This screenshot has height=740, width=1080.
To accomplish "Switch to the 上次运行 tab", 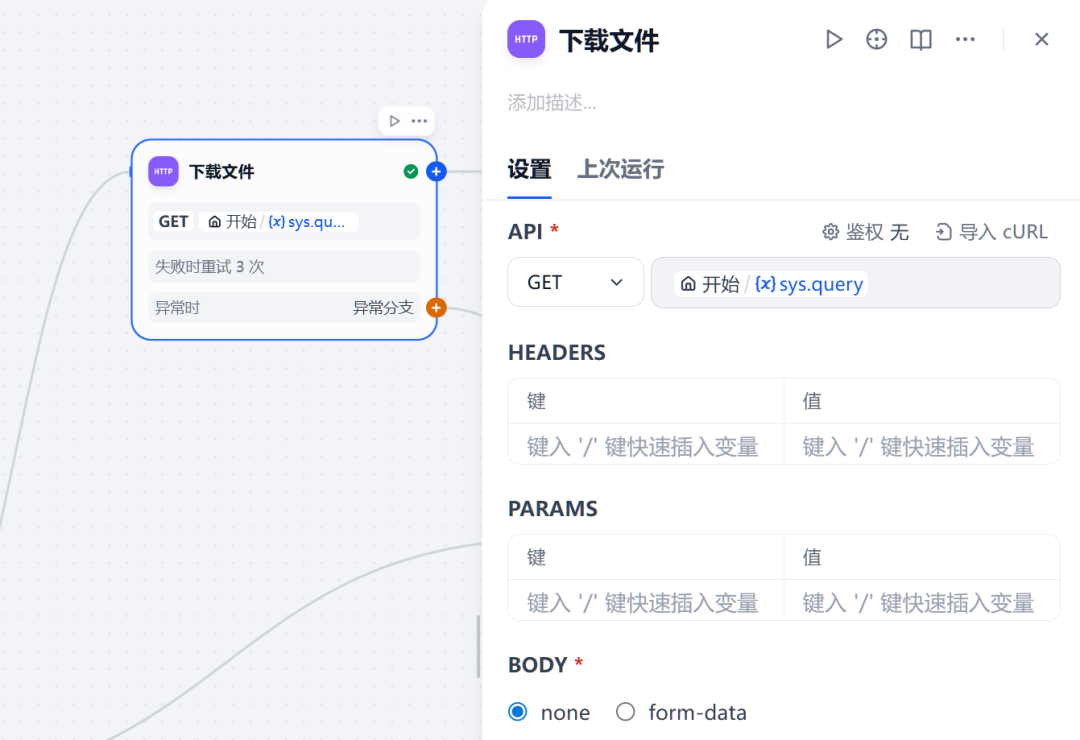I will (619, 169).
